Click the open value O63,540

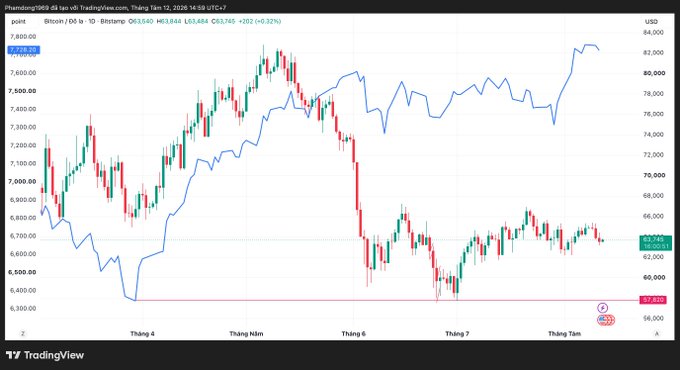click(141, 21)
